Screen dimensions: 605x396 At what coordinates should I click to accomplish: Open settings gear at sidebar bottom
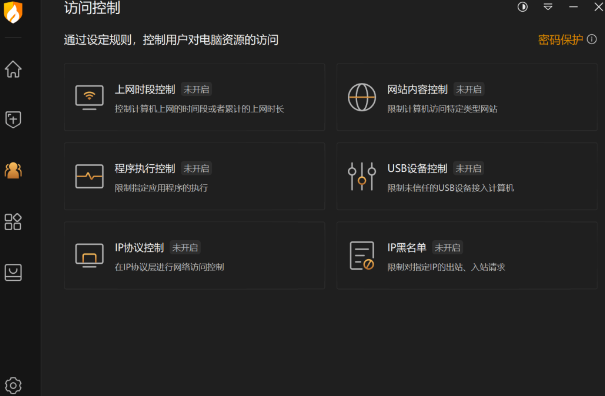coord(13,385)
